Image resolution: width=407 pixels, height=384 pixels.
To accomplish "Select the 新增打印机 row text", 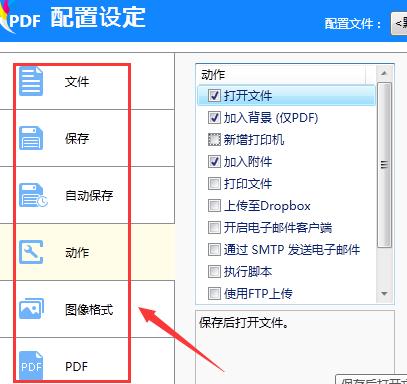I will point(254,140).
